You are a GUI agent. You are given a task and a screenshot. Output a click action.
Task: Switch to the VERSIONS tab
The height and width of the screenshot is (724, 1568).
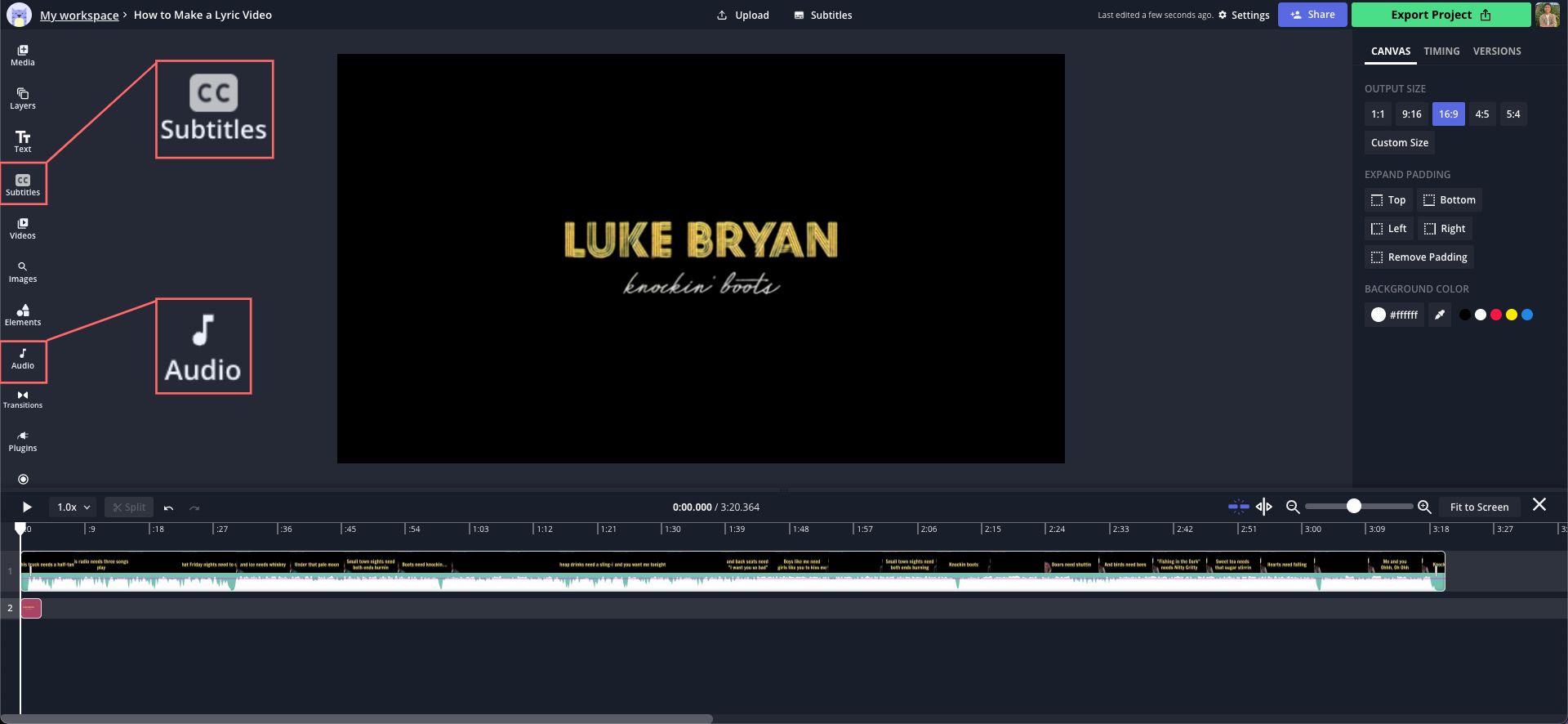1496,51
